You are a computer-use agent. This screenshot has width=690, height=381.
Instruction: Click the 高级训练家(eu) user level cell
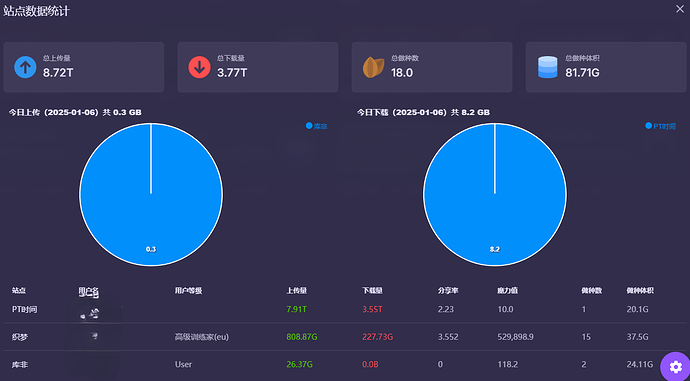click(202, 337)
